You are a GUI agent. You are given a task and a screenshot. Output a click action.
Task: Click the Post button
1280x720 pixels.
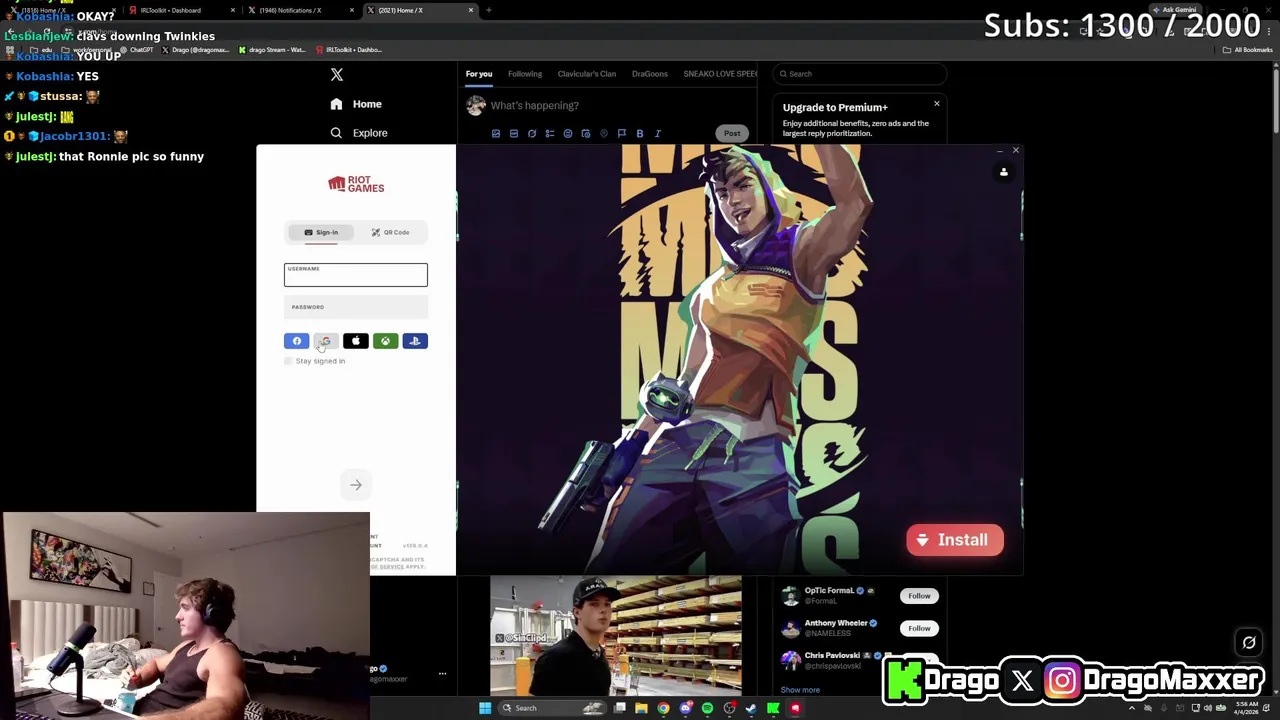point(732,133)
